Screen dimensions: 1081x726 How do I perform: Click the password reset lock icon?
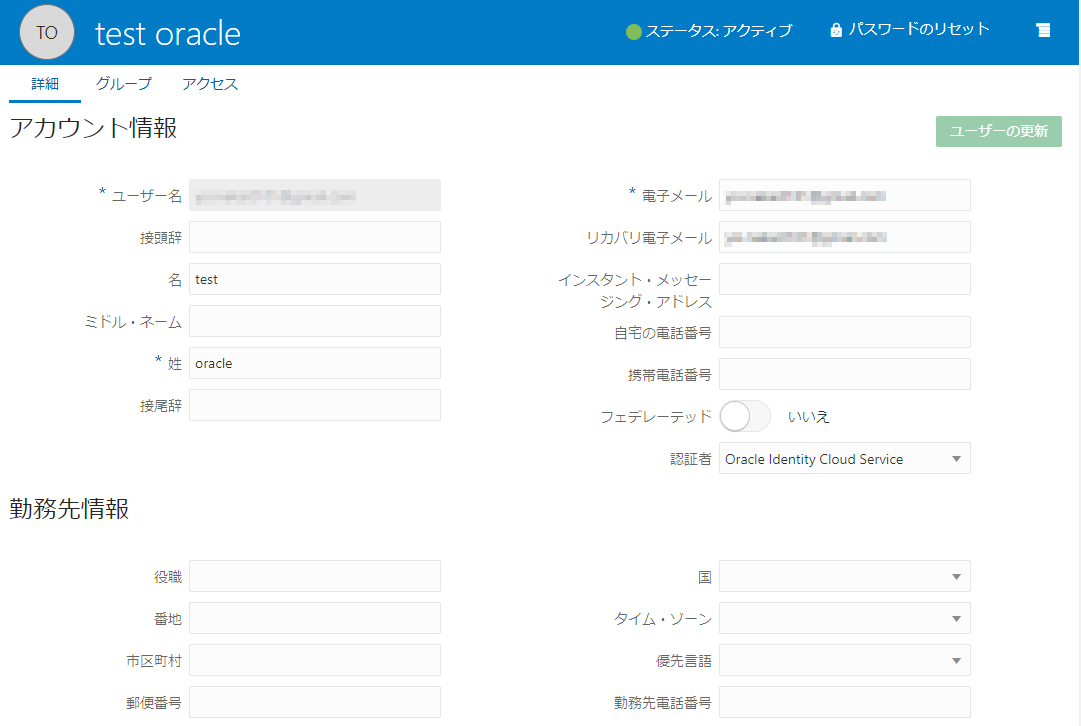(x=836, y=31)
